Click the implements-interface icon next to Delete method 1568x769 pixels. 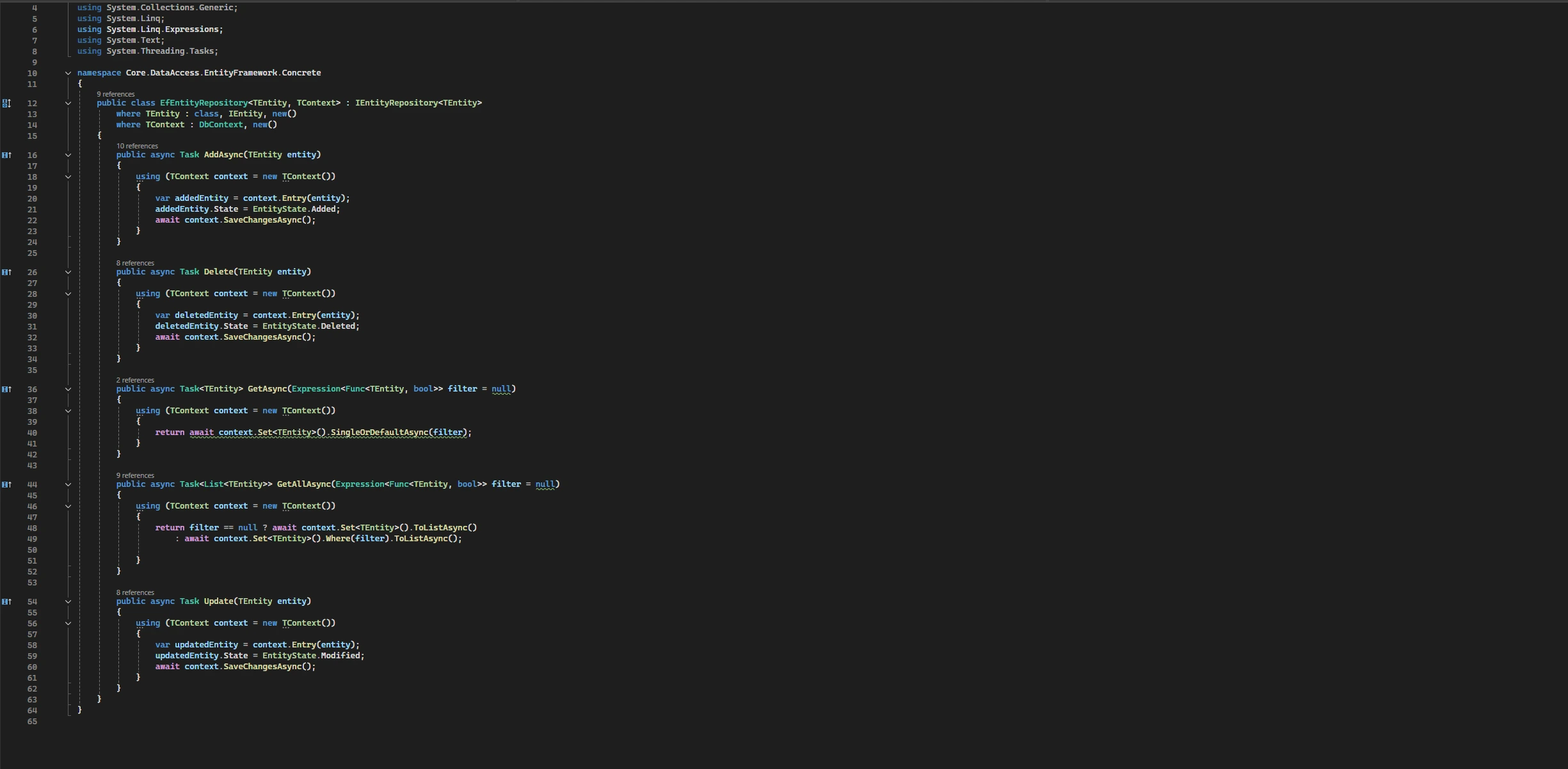pos(6,272)
